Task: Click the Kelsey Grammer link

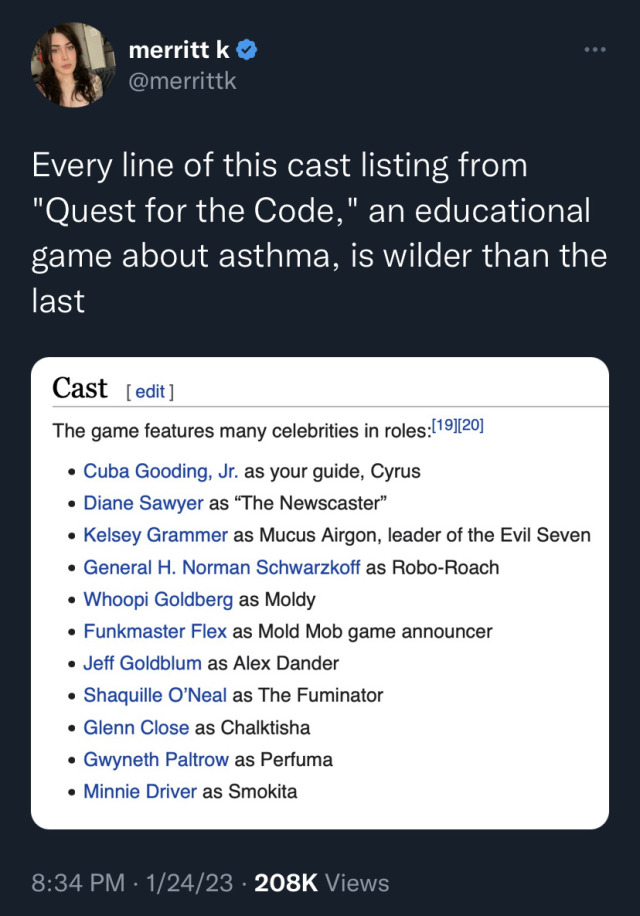Action: click(155, 535)
